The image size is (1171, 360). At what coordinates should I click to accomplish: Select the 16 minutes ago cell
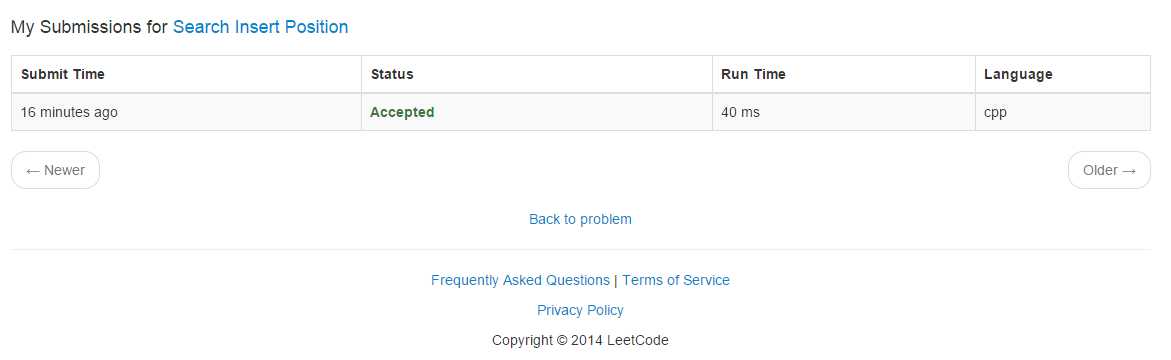point(186,112)
